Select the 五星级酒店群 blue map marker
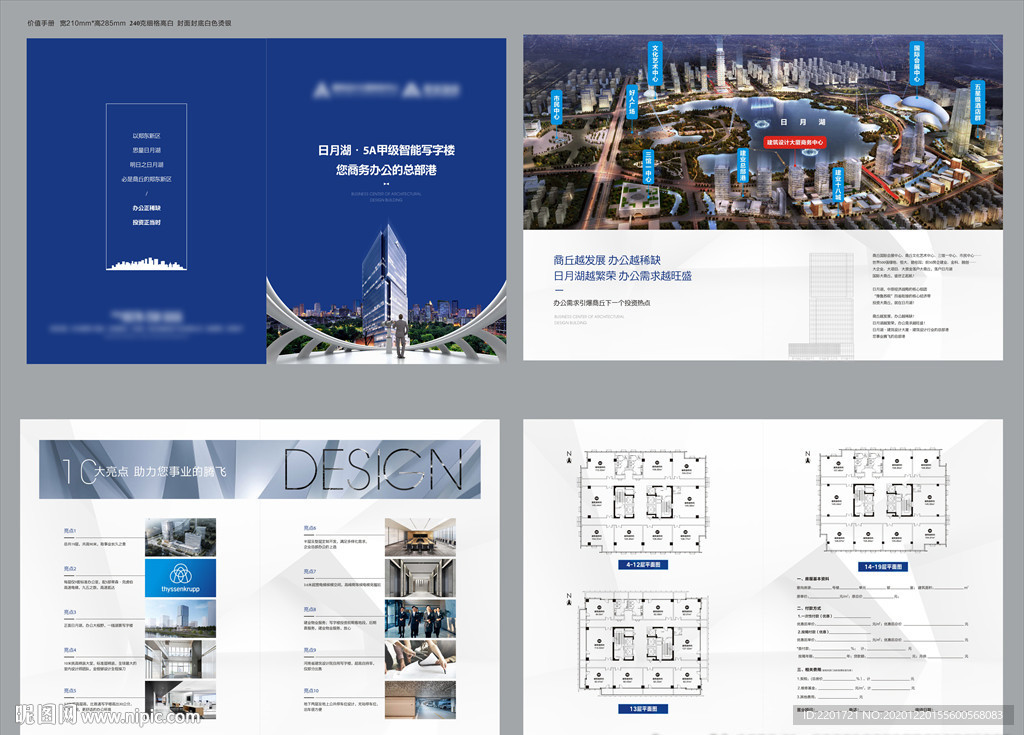Viewport: 1024px width, 735px height. coord(978,102)
